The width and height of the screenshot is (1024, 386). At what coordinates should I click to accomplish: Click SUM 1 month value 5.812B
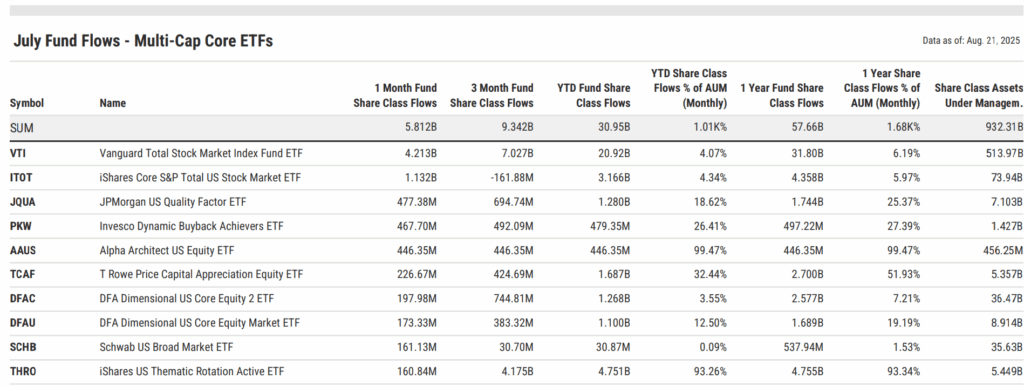tap(421, 128)
